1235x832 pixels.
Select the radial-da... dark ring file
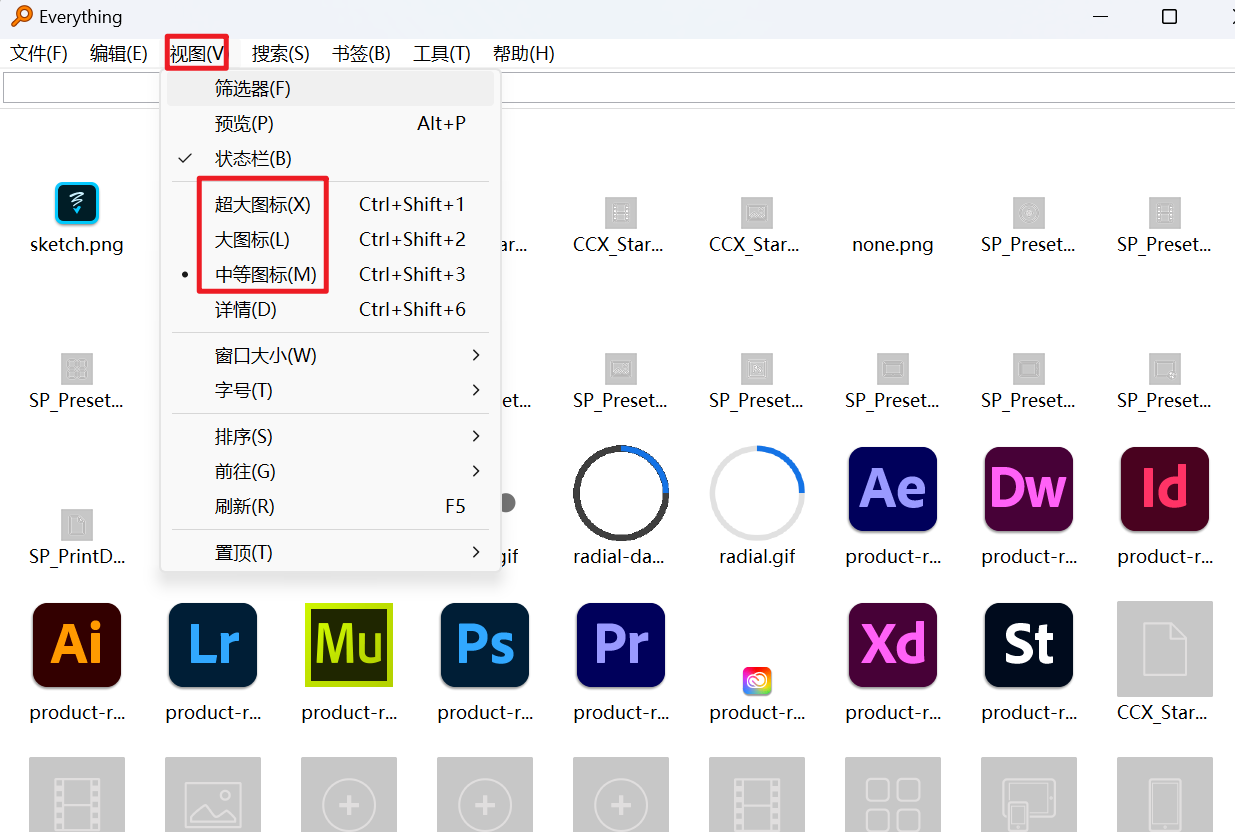(x=621, y=493)
